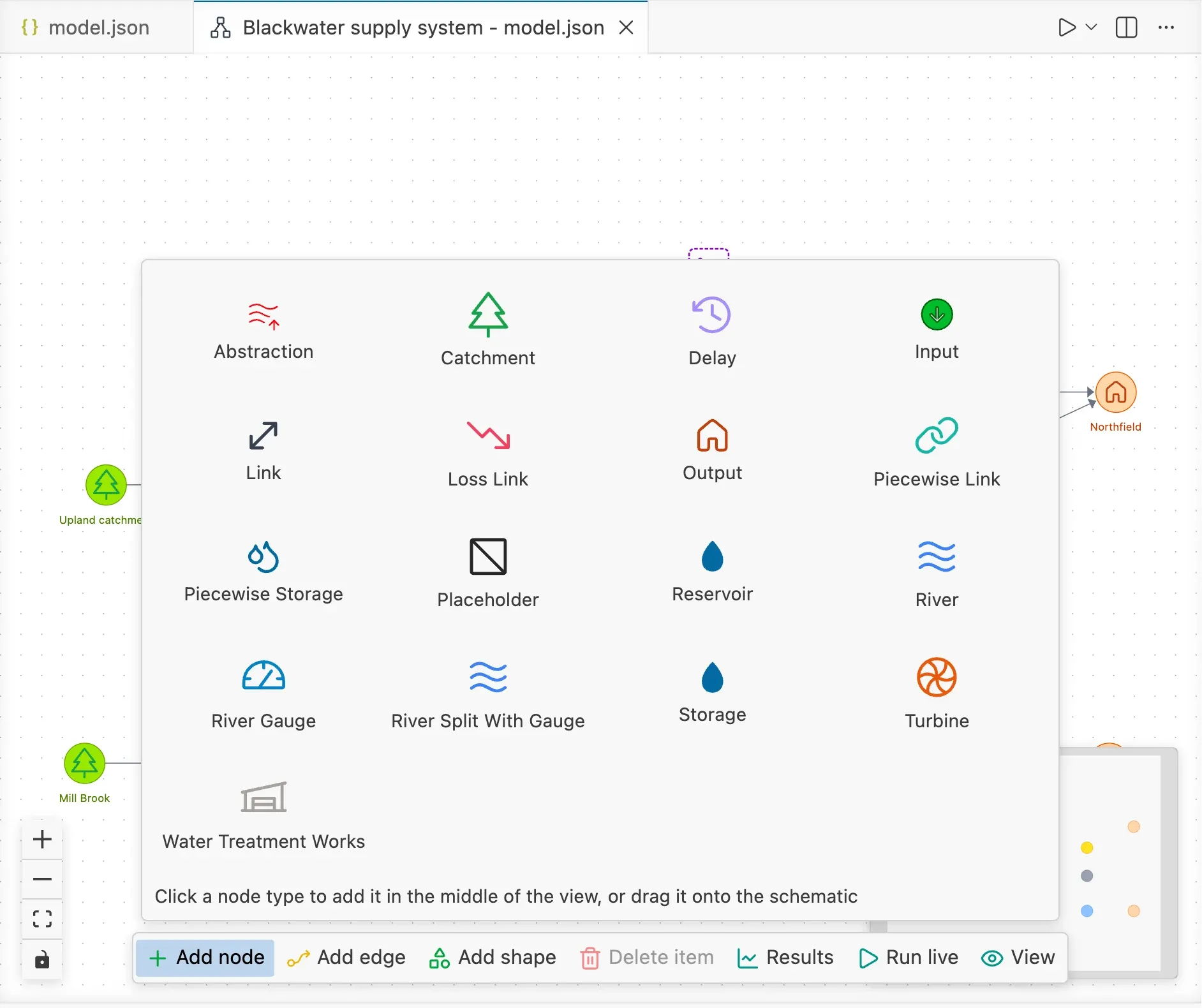Split the editor to the side
The height and width of the screenshot is (1008, 1202).
1127,27
